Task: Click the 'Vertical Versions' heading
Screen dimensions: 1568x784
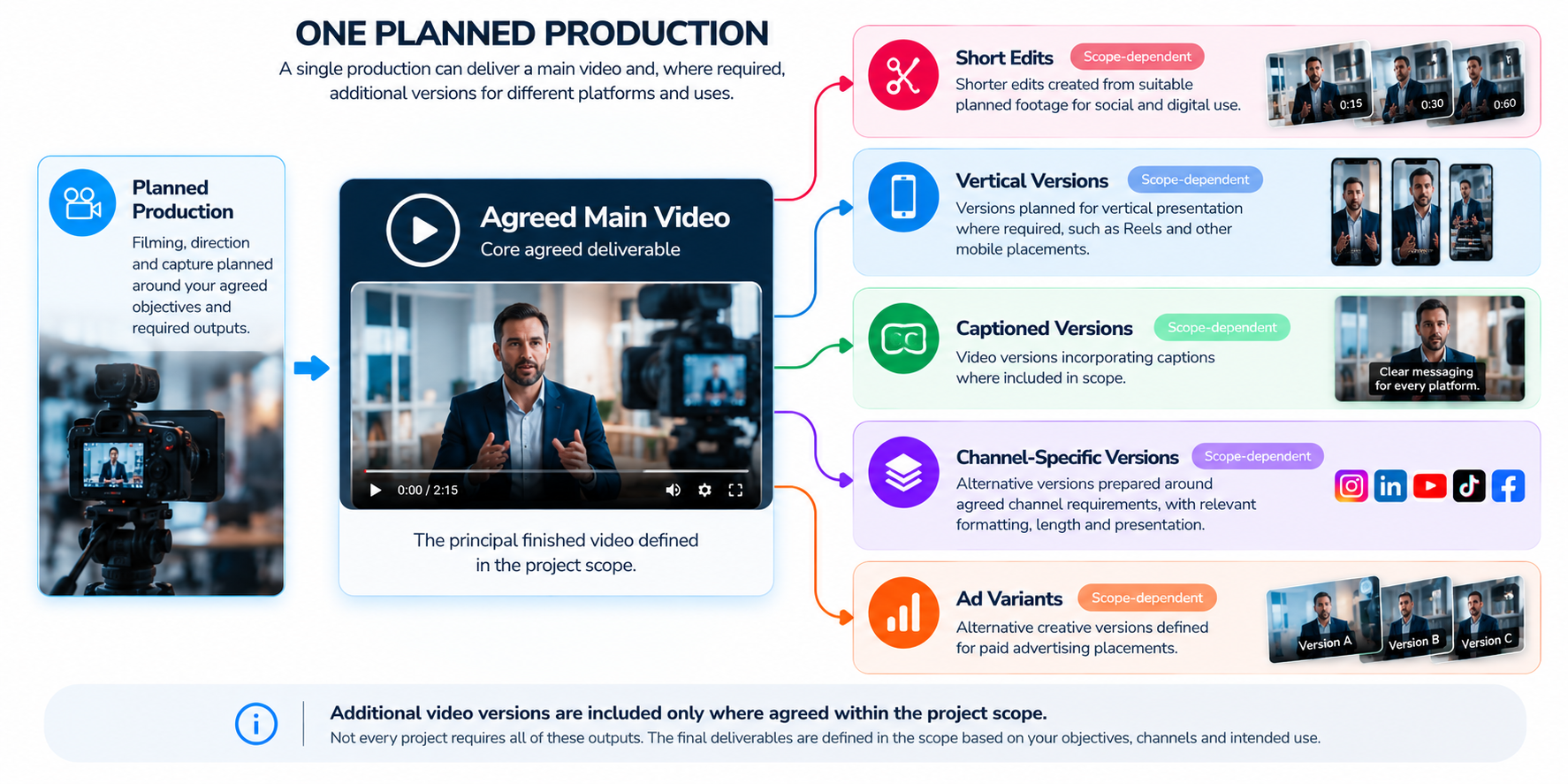Action: tap(1031, 180)
